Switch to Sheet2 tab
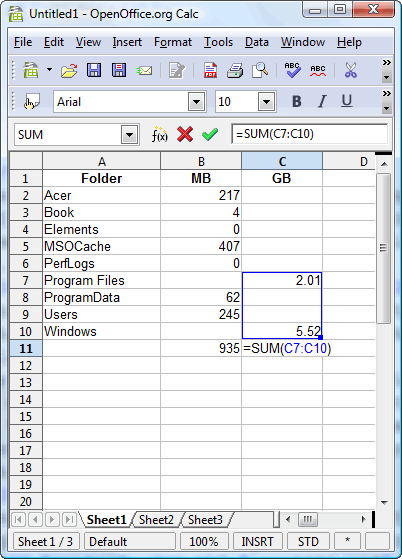The height and width of the screenshot is (559, 402). point(156,520)
